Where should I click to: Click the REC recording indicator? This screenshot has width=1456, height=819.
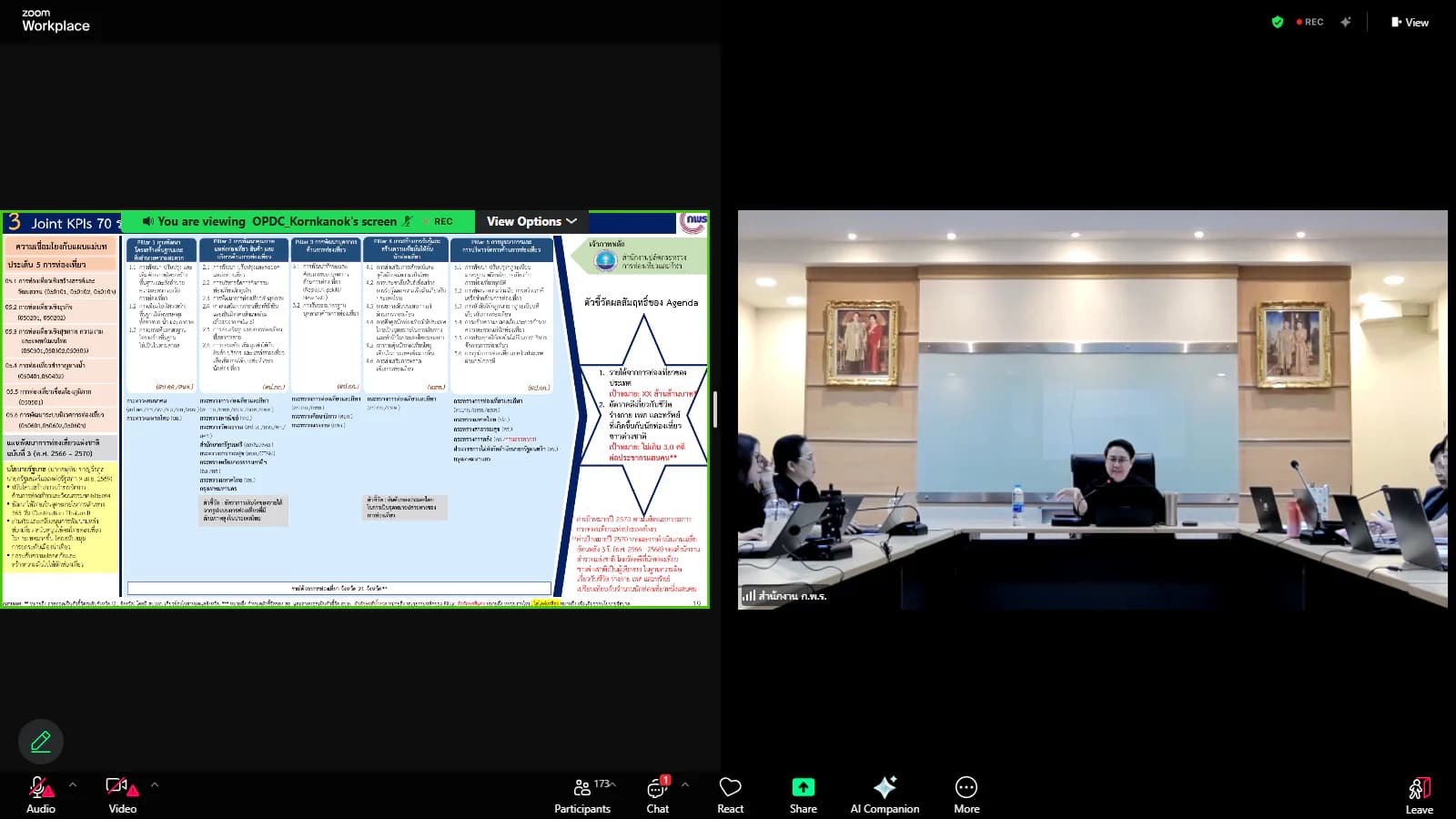click(1310, 22)
